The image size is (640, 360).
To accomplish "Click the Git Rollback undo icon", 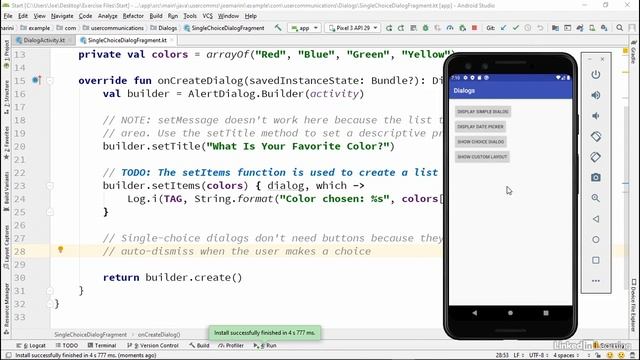I will [x=540, y=28].
